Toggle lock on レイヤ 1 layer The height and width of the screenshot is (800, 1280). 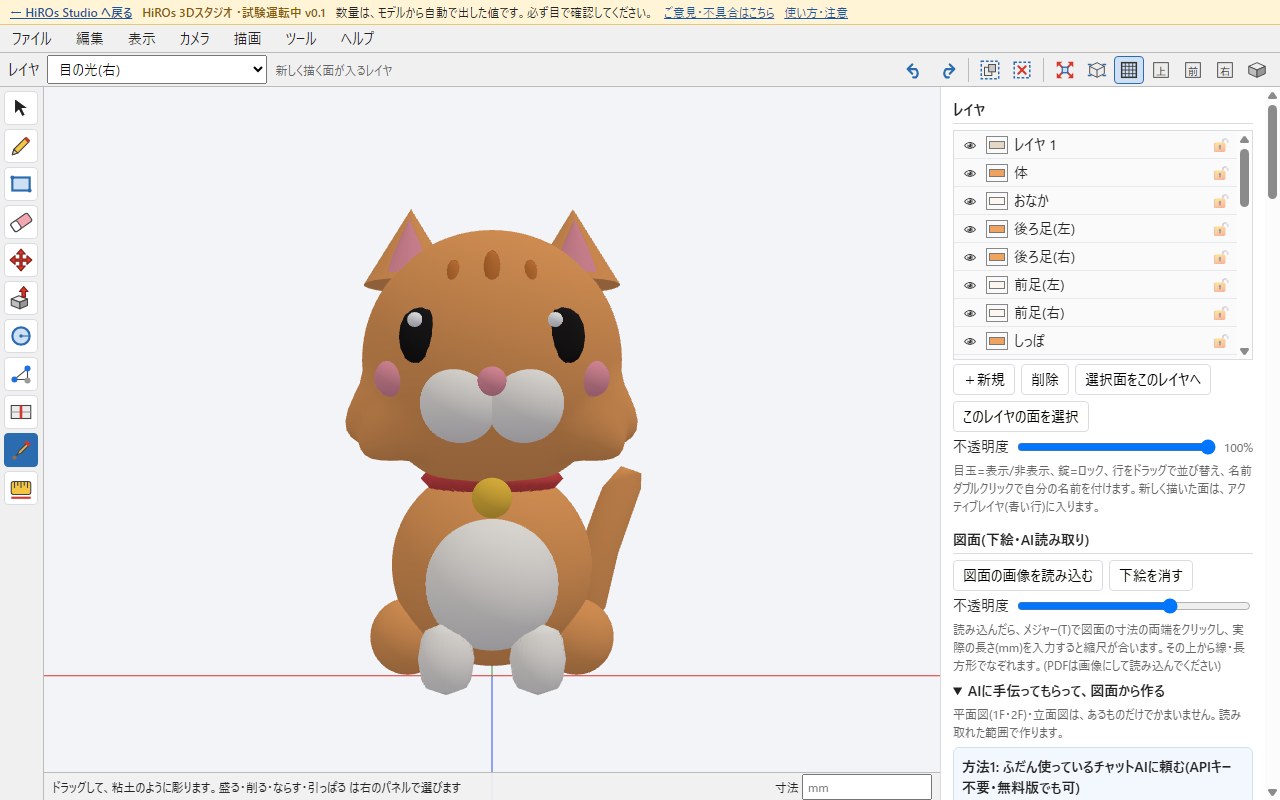click(1220, 145)
